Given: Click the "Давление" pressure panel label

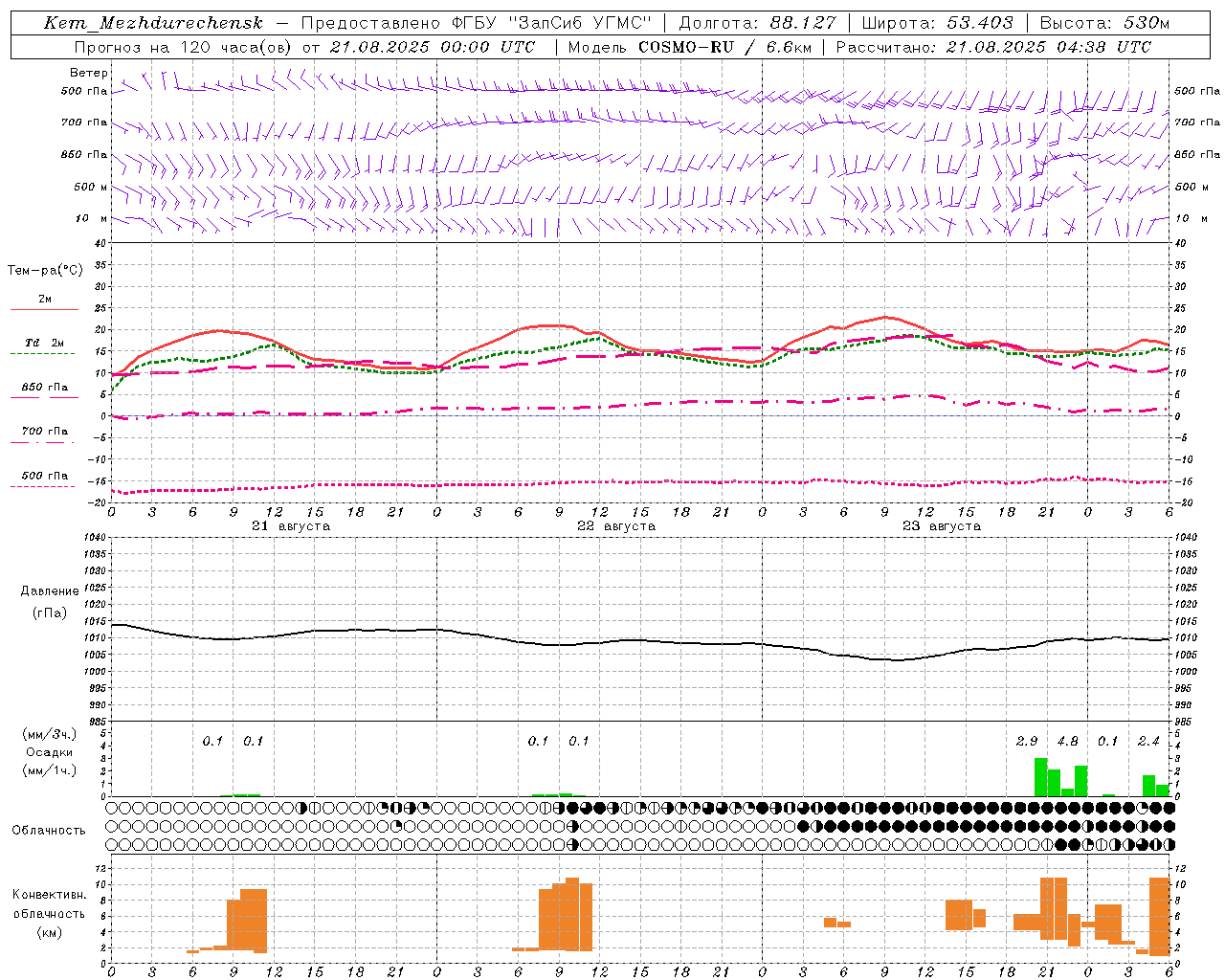Looking at the screenshot, I should [x=50, y=591].
